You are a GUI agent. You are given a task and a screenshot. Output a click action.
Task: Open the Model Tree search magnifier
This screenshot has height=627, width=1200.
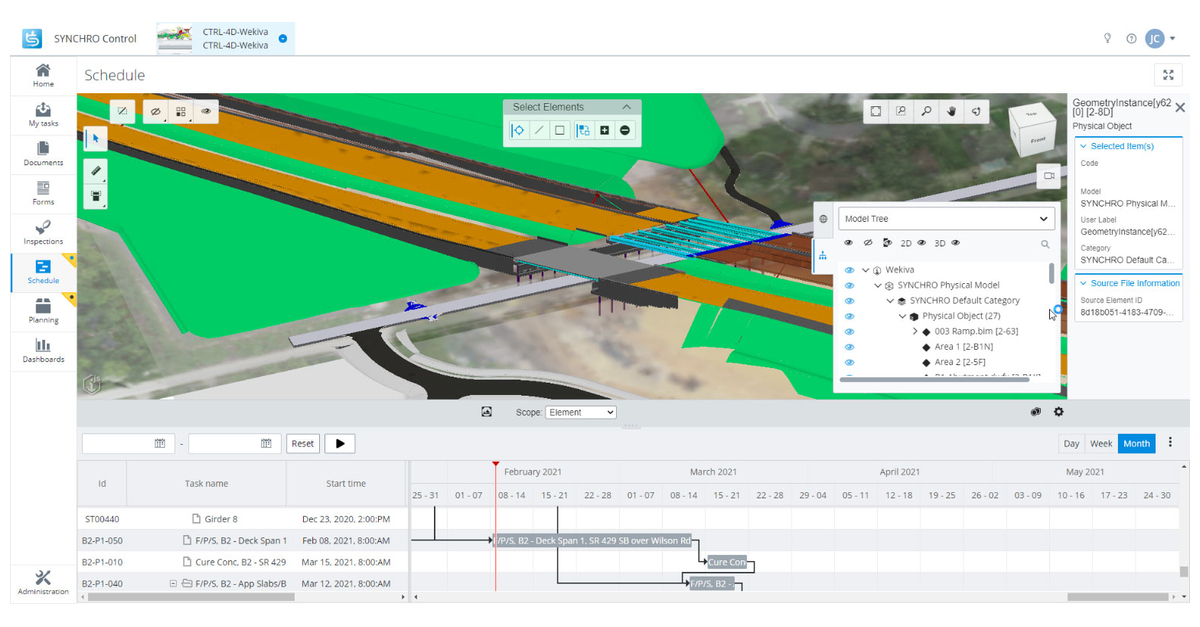pos(1045,244)
